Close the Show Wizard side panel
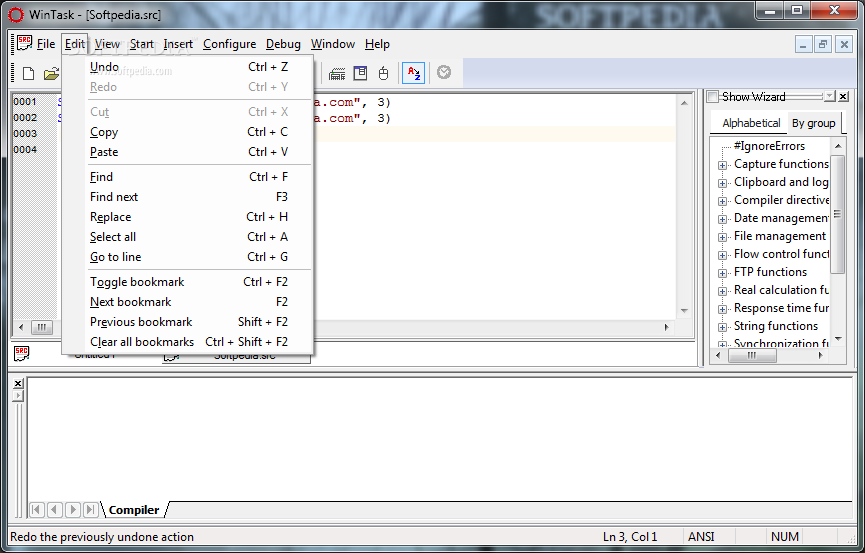The height and width of the screenshot is (553, 865). 843,97
